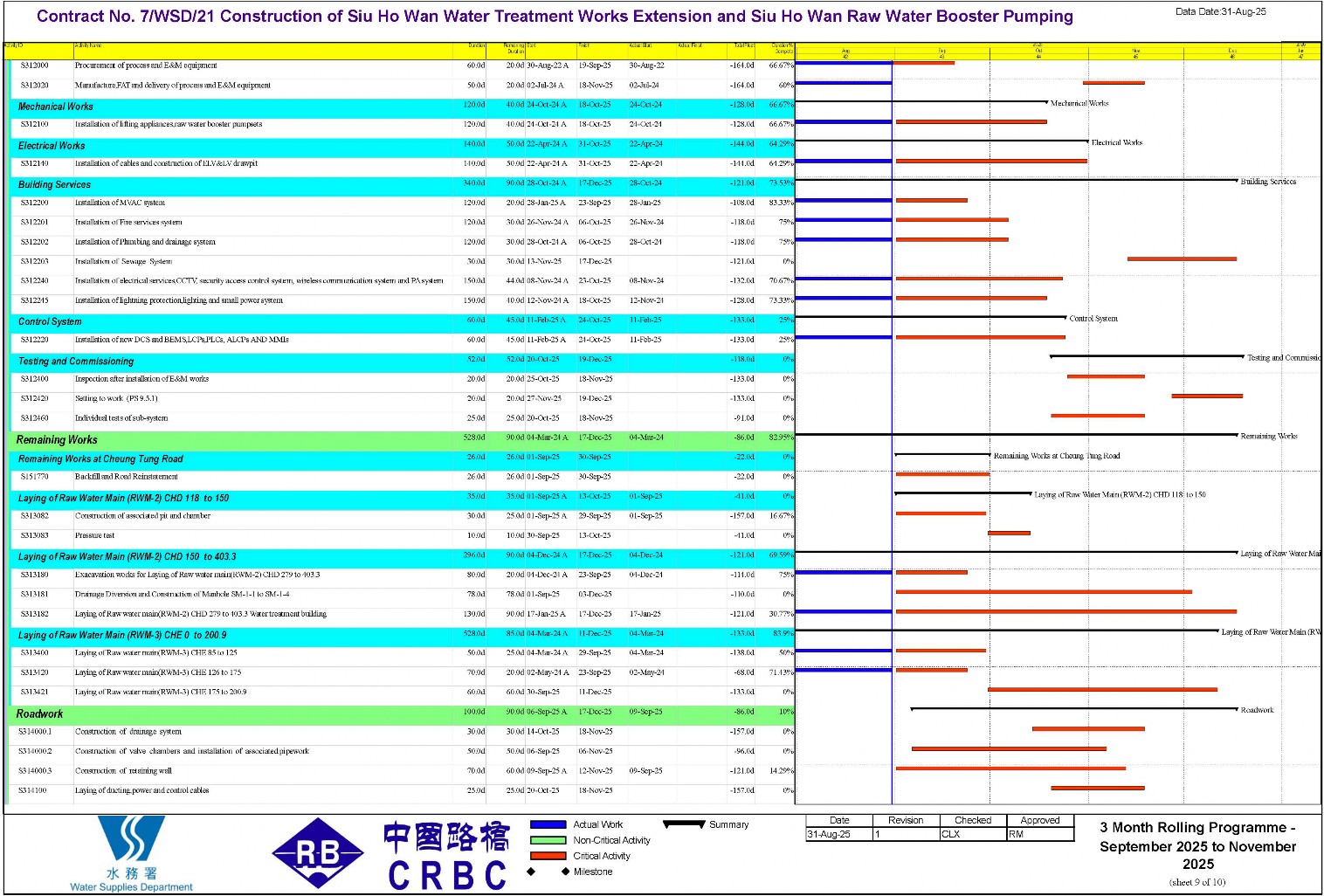This screenshot has width=1324, height=896.
Task: Click the 'Building Services' label in the Gantt chart
Action: point(1268,182)
